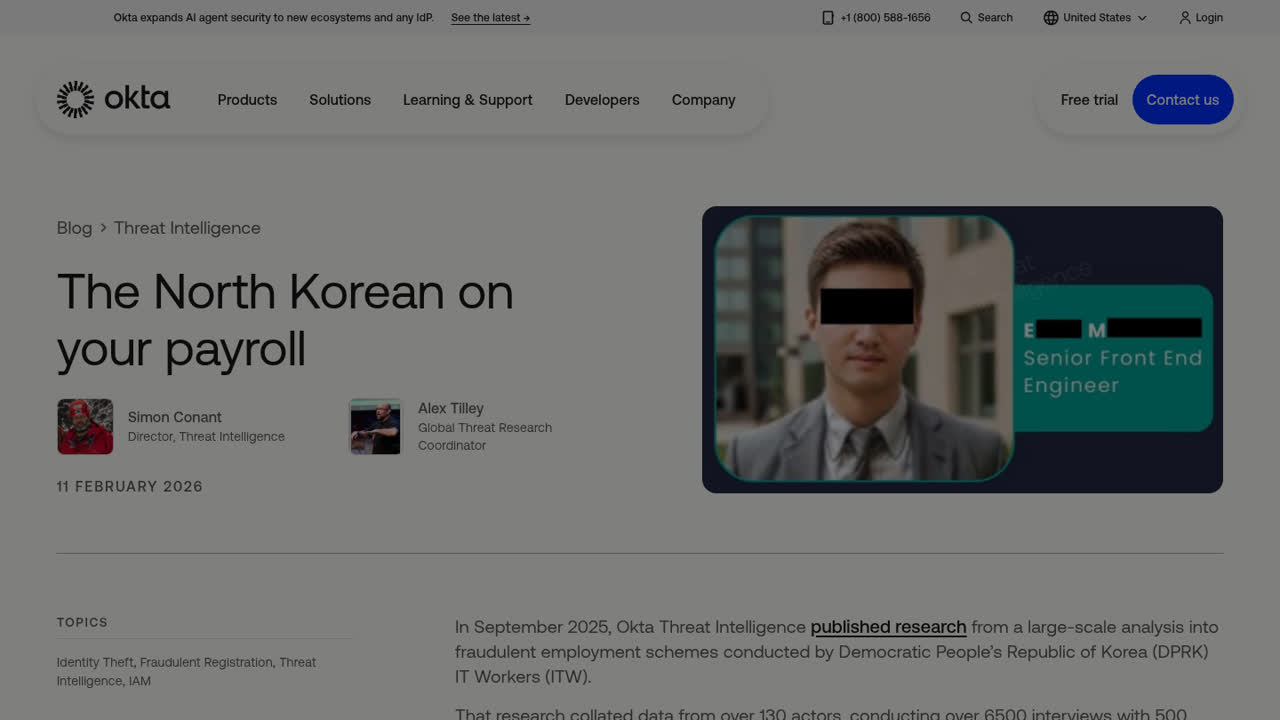Click the user icon next to Login
Viewport: 1280px width, 720px height.
click(x=1185, y=18)
